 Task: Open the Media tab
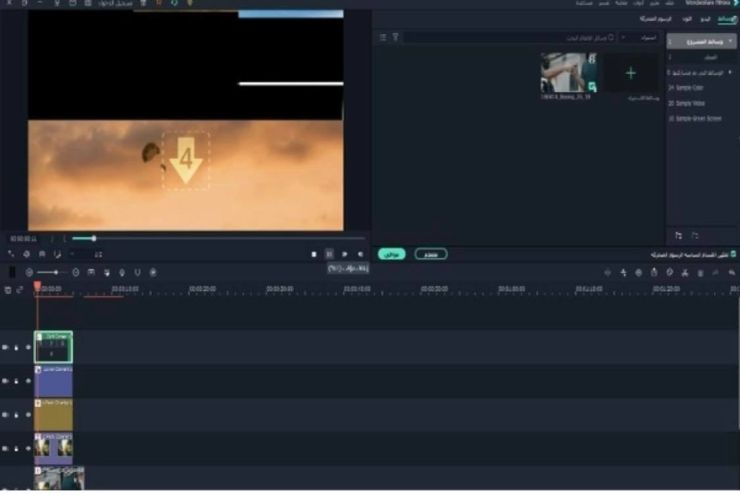[x=726, y=19]
